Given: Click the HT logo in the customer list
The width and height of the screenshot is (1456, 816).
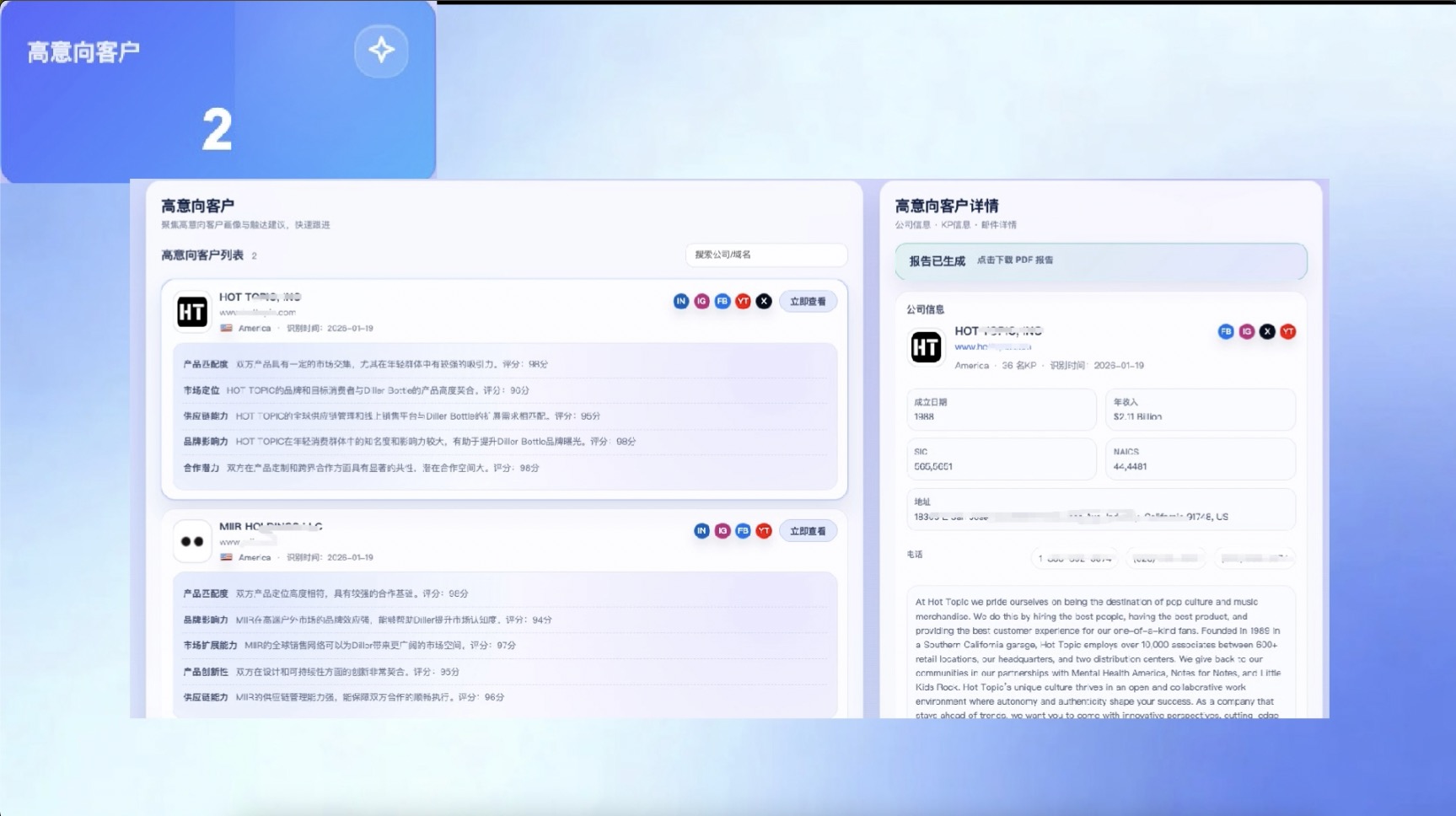Looking at the screenshot, I should [192, 312].
